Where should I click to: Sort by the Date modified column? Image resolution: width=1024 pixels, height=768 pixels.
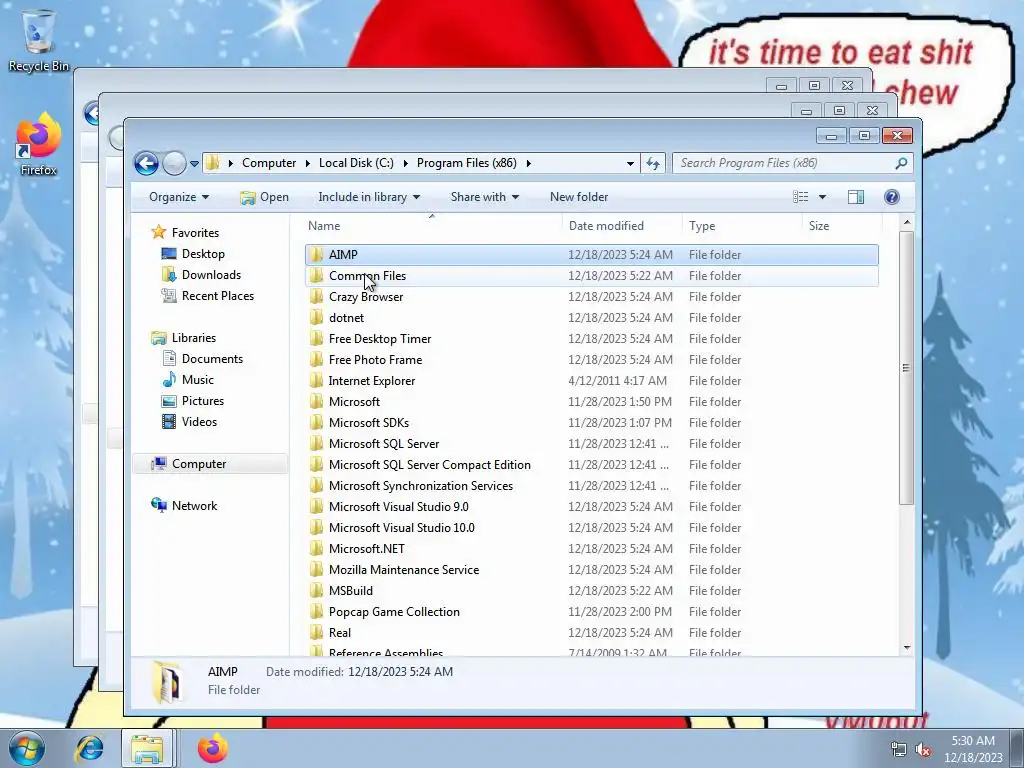coord(622,226)
